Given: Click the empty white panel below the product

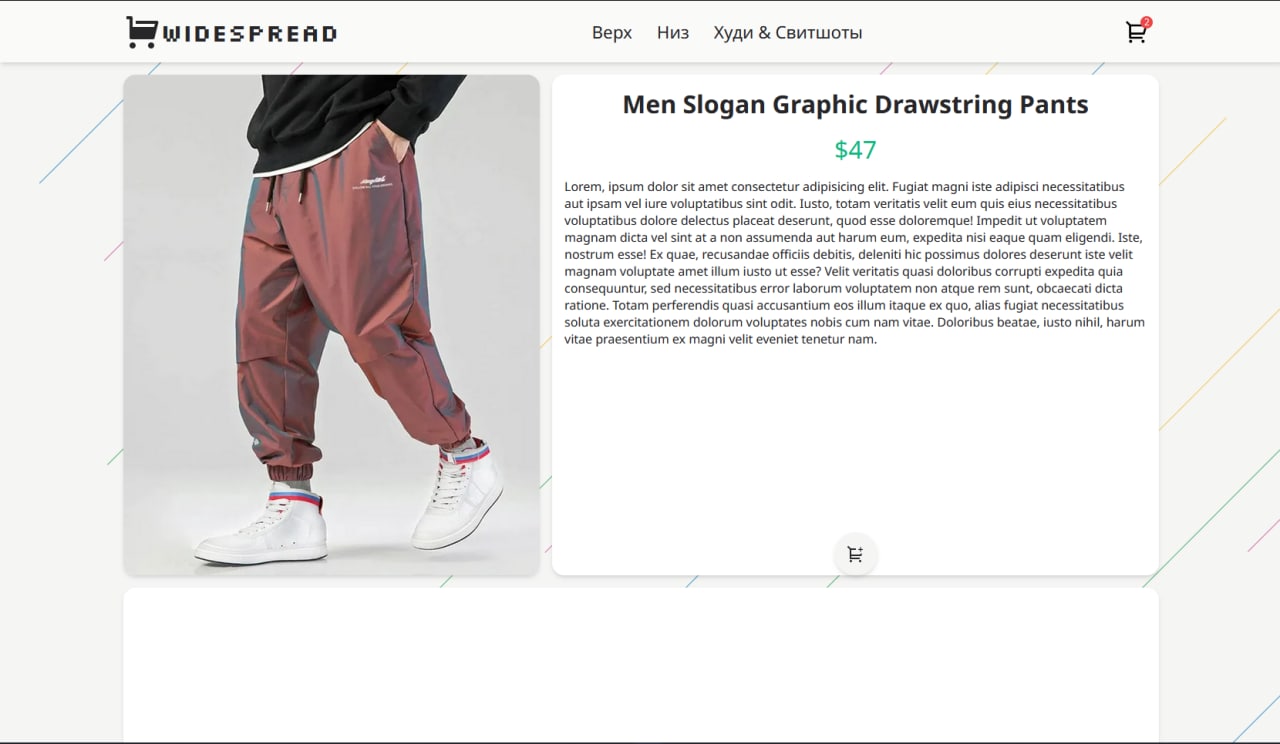Looking at the screenshot, I should pos(641,665).
